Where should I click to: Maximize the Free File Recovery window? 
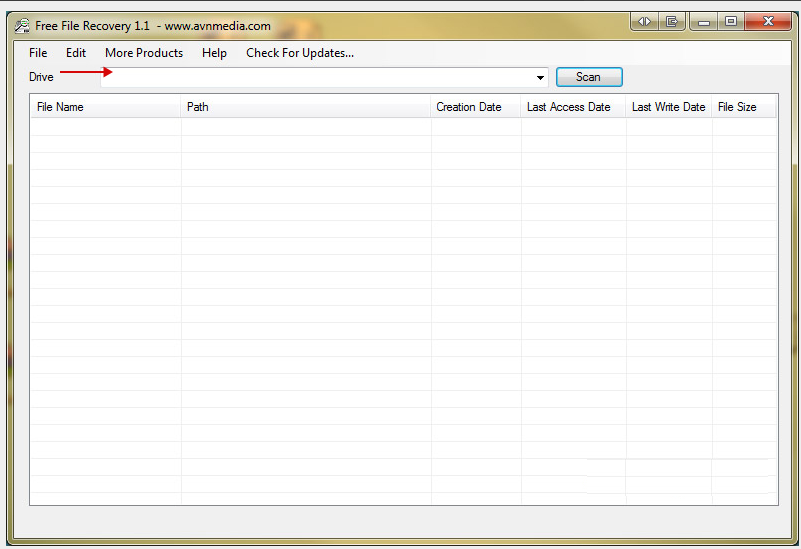pyautogui.click(x=731, y=21)
